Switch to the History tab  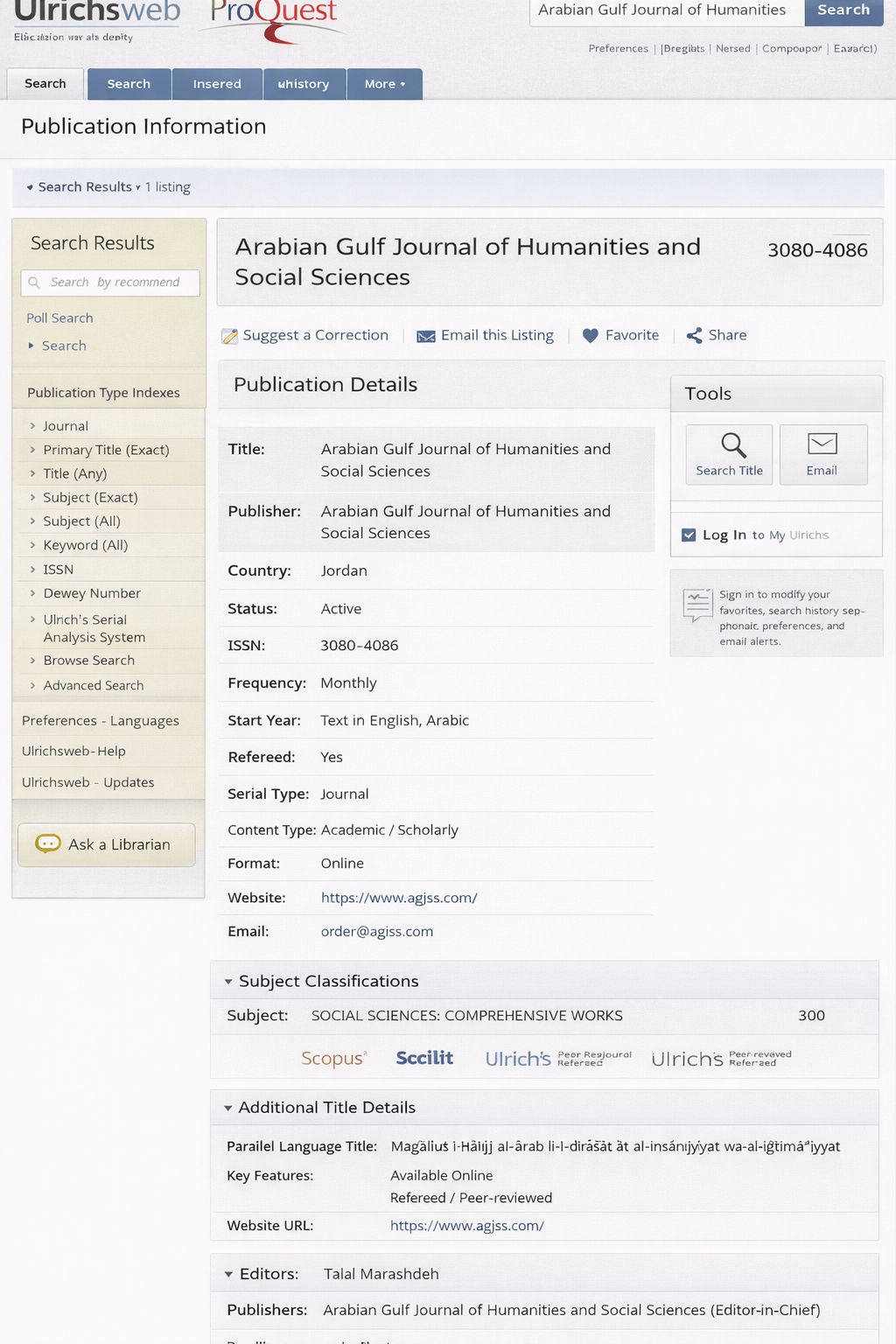(x=304, y=84)
